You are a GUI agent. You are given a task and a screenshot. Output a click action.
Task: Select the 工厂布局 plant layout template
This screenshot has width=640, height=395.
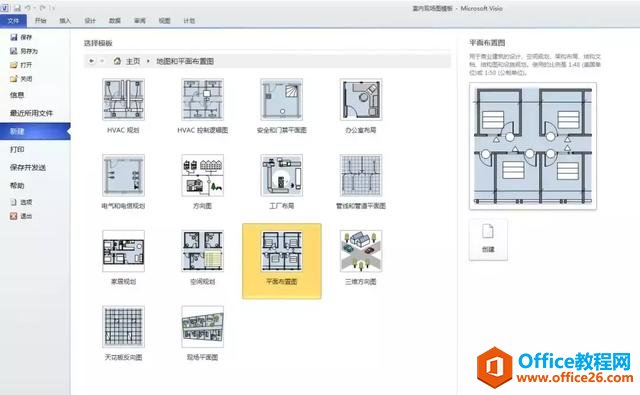click(282, 182)
